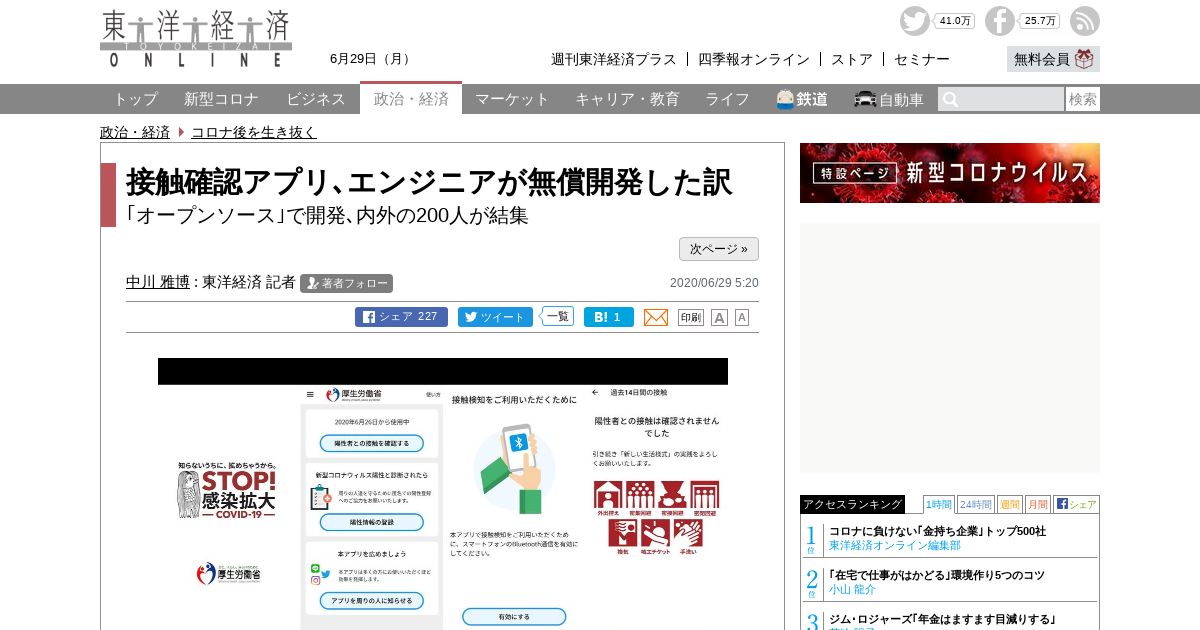Switch ranking to 24時間 tab
Image resolution: width=1200 pixels, height=630 pixels.
point(975,504)
